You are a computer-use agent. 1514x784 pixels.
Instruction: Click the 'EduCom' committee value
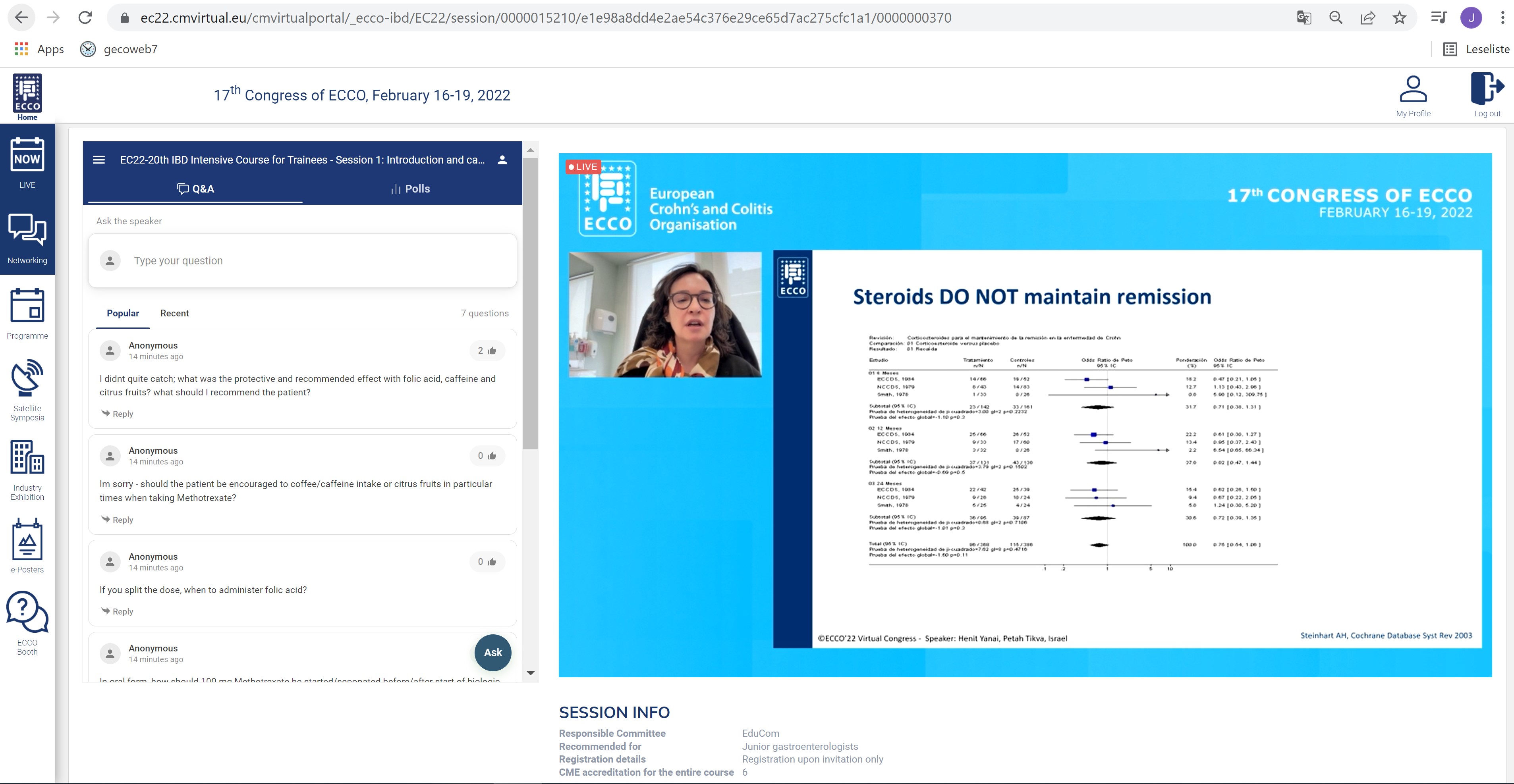pyautogui.click(x=761, y=734)
